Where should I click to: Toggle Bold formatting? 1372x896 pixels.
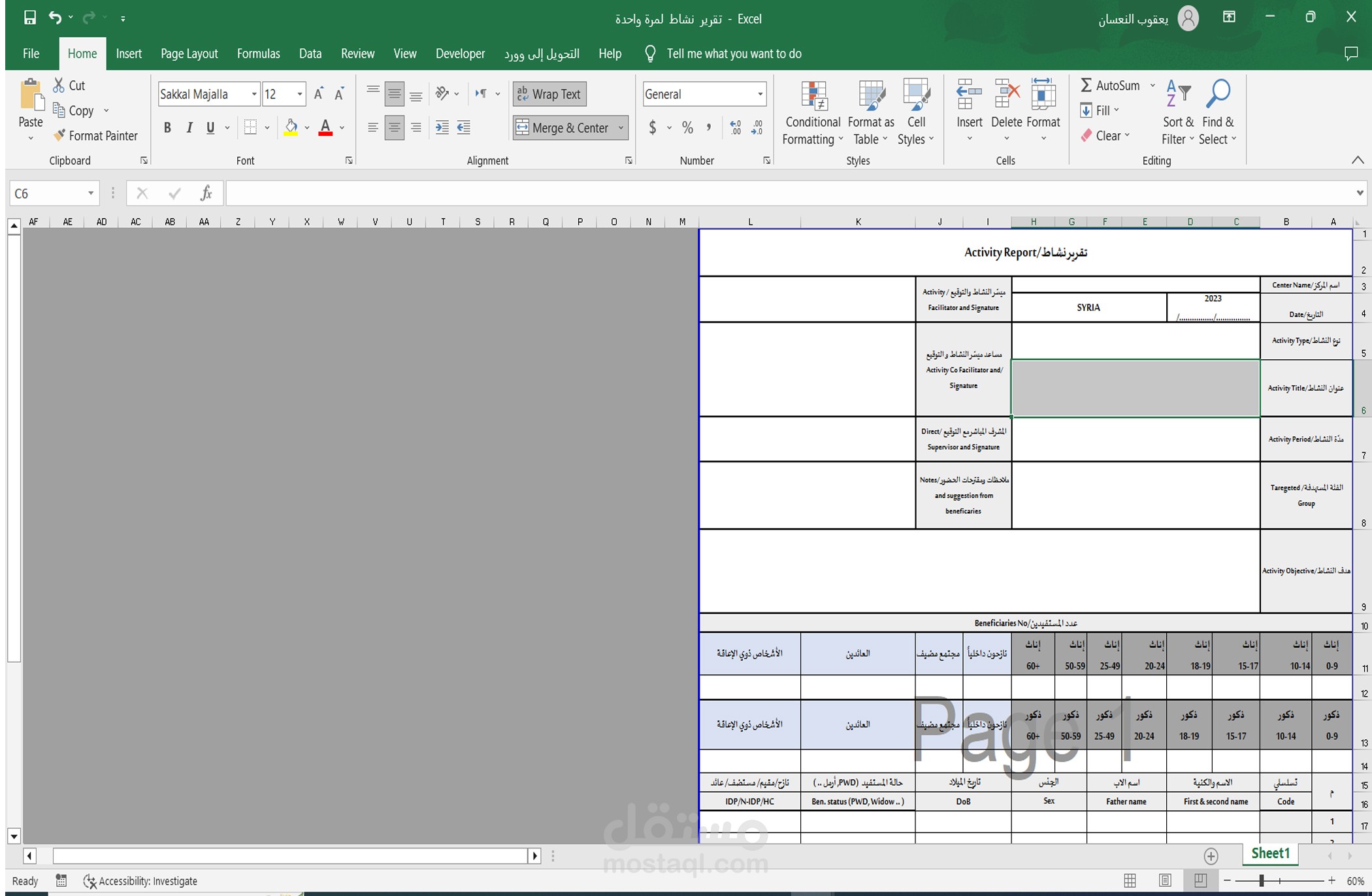(x=167, y=127)
